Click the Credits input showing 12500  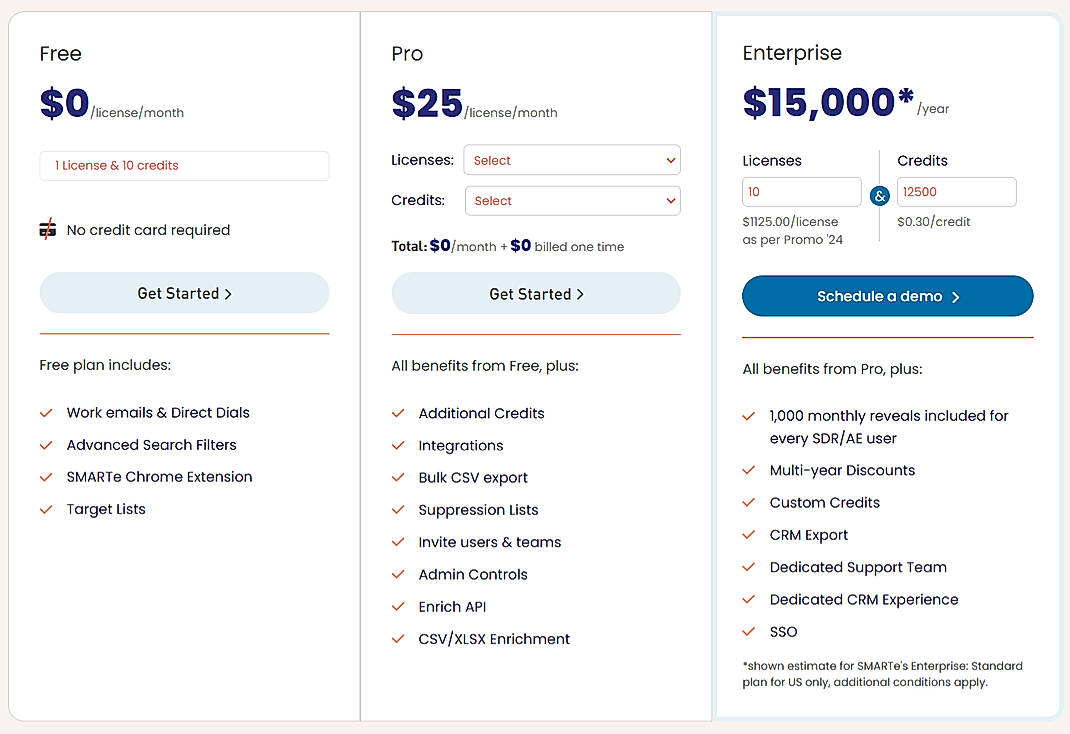click(956, 191)
